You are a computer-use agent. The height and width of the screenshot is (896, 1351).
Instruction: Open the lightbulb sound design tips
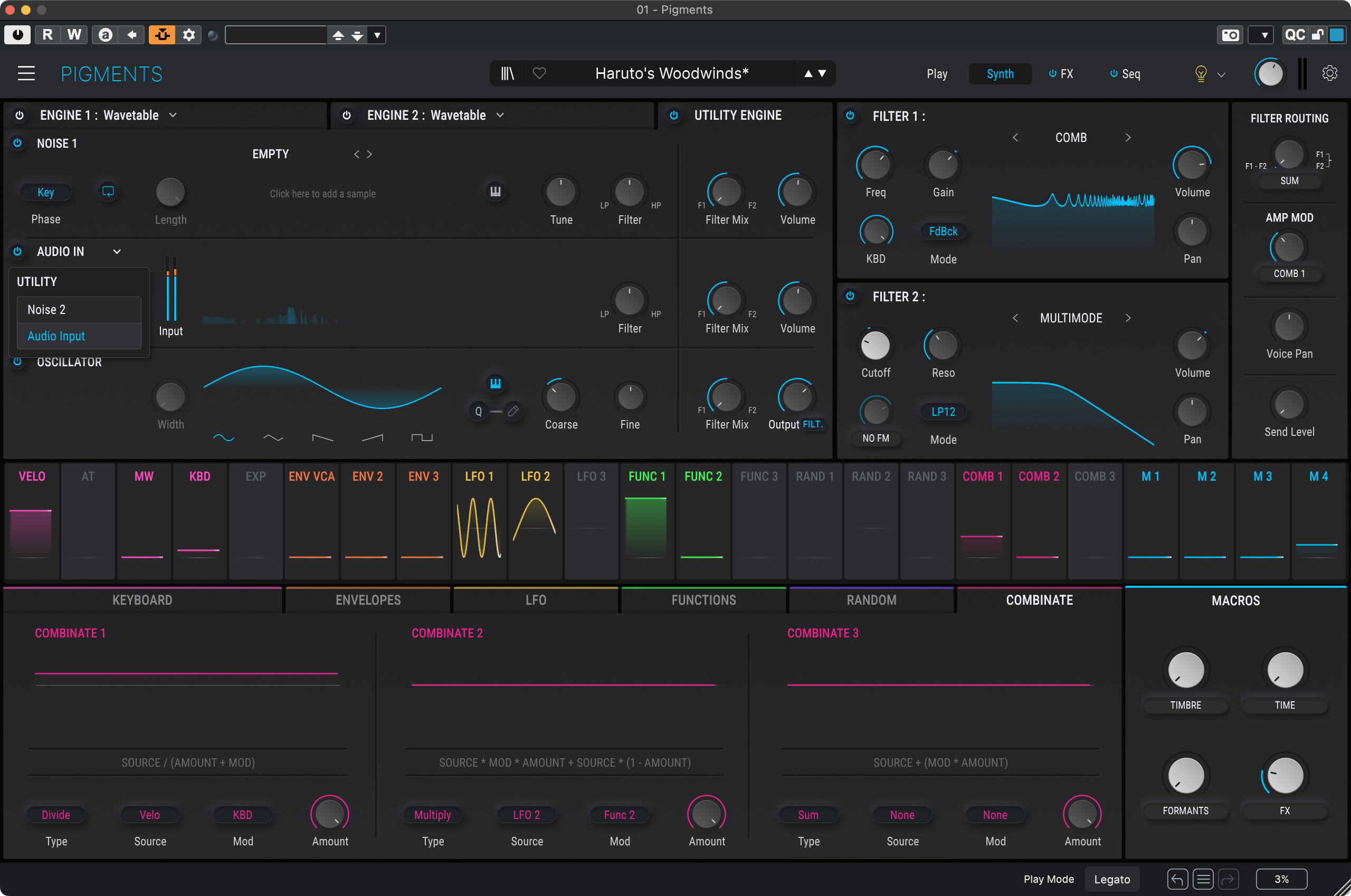coord(1201,74)
